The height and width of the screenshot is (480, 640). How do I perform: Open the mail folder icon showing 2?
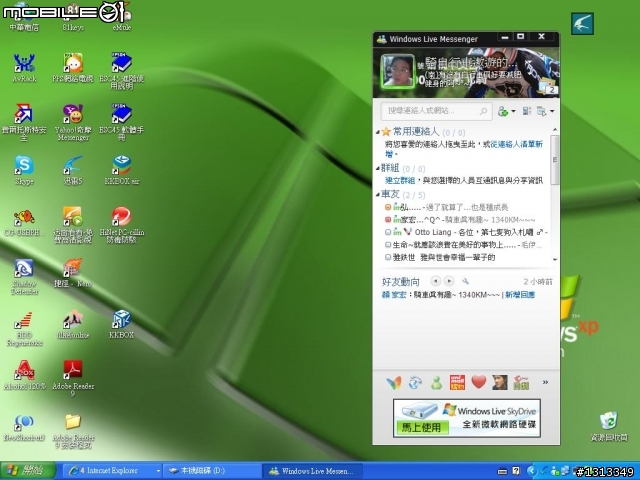[548, 87]
